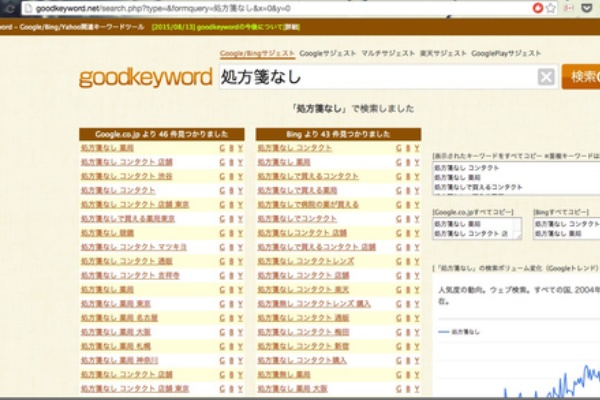Open the 処方箋なし コンタクト 楽天 keyword link

[x=303, y=290]
